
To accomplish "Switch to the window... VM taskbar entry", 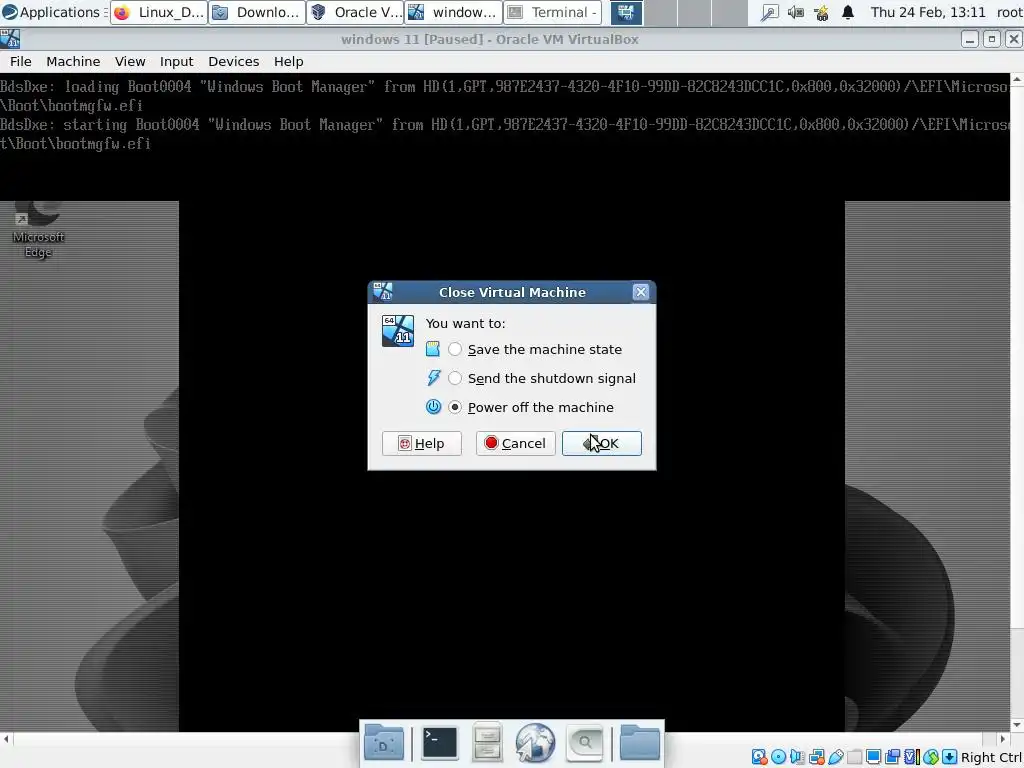I will click(454, 12).
